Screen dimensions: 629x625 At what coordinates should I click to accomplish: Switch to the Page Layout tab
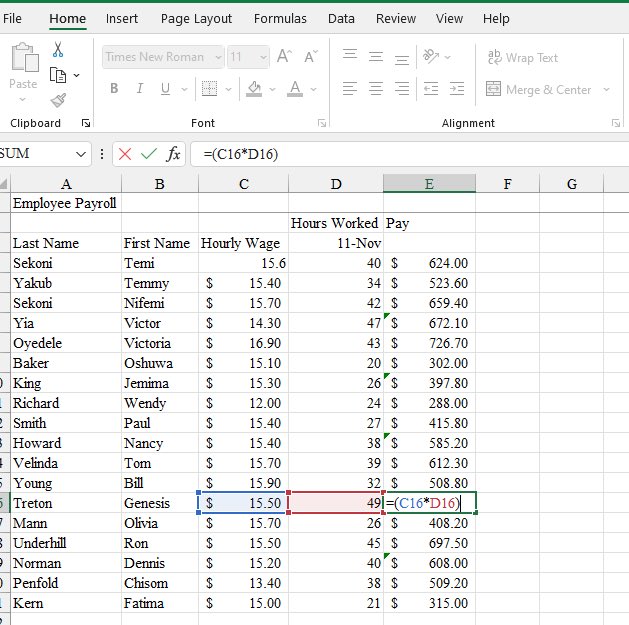point(196,18)
